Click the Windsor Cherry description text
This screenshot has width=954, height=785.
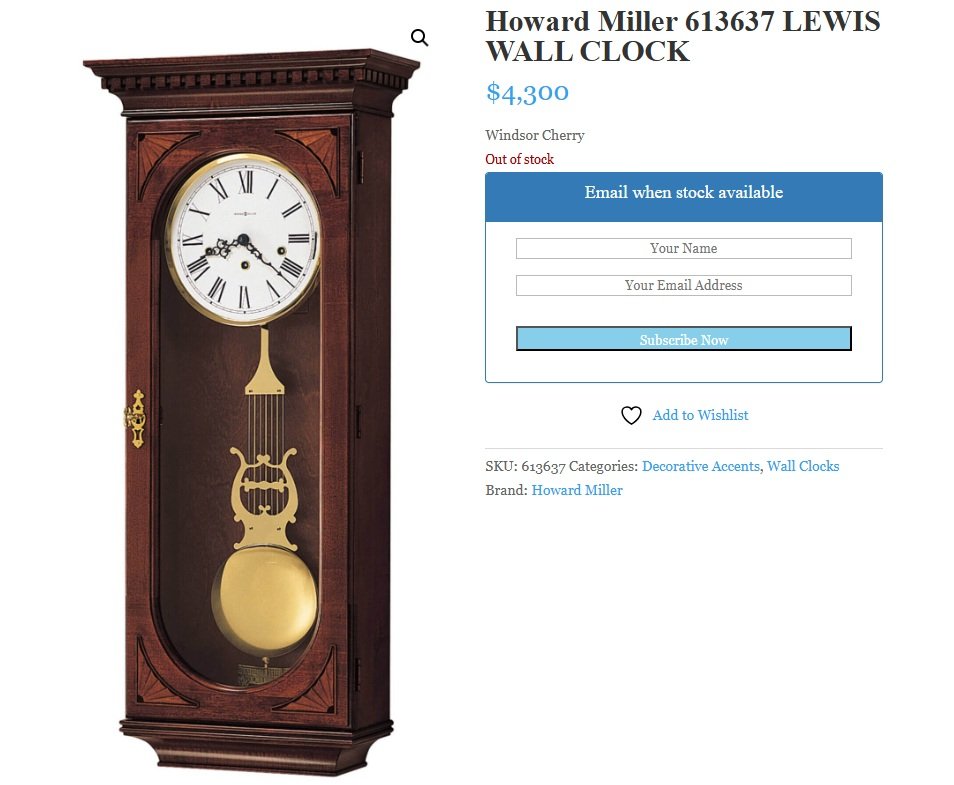535,135
